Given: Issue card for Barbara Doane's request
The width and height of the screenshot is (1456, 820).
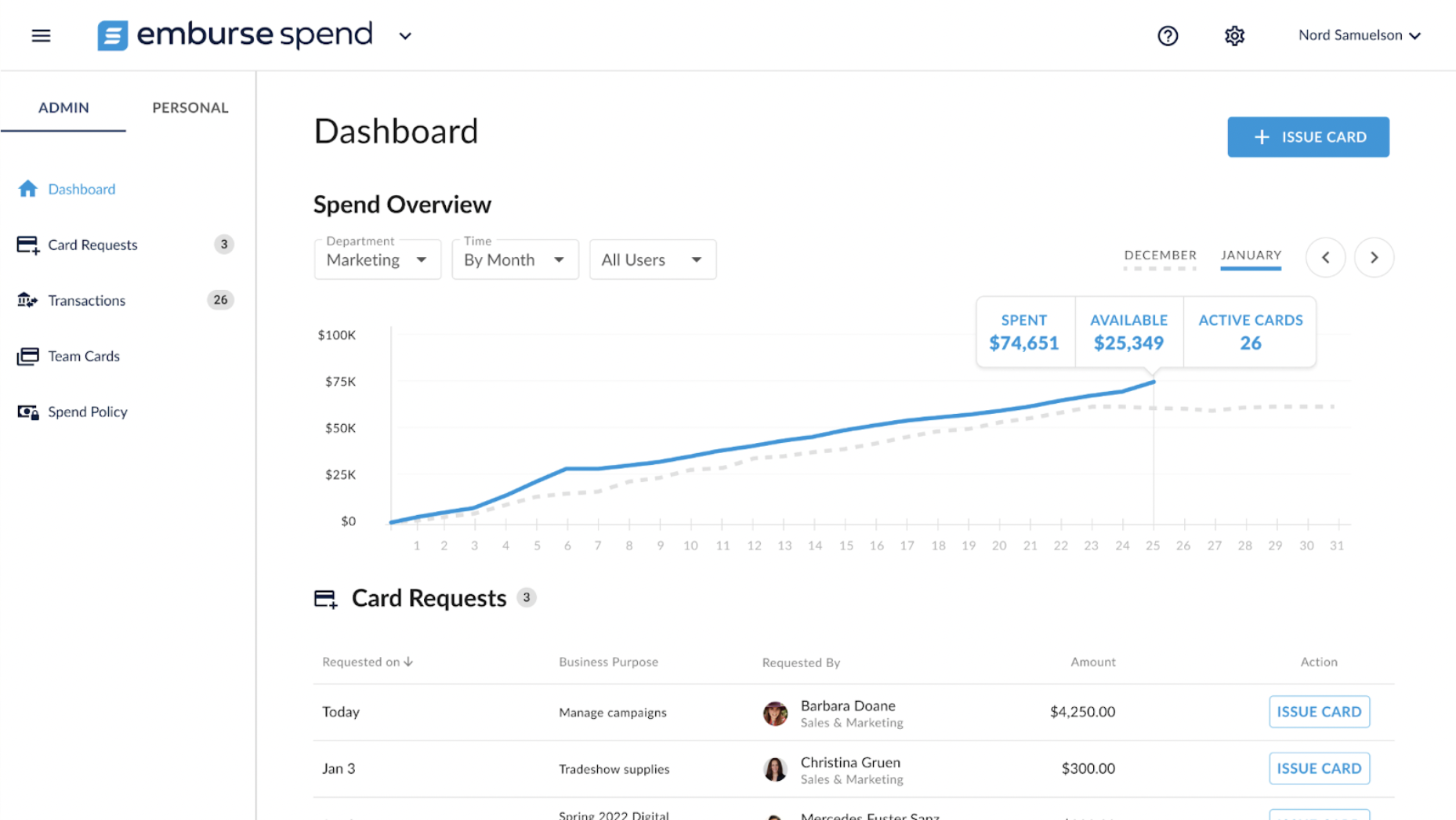Looking at the screenshot, I should (1319, 712).
